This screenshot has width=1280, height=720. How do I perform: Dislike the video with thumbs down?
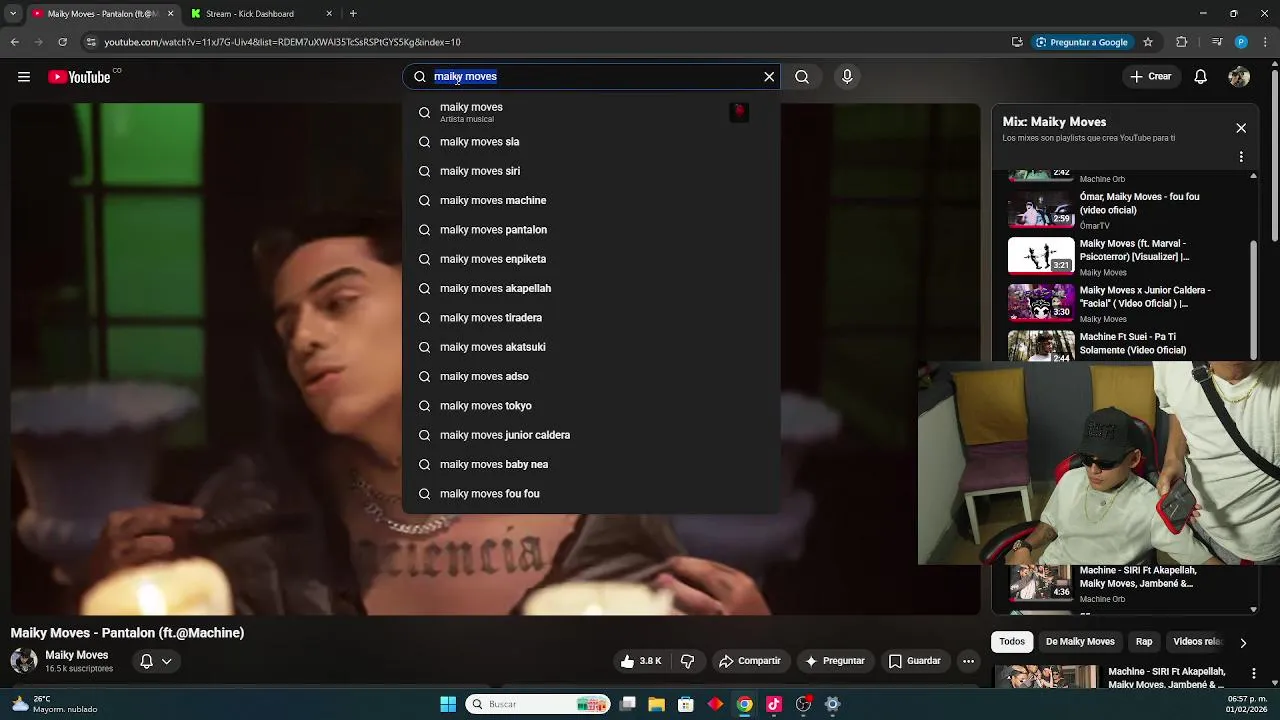point(687,661)
